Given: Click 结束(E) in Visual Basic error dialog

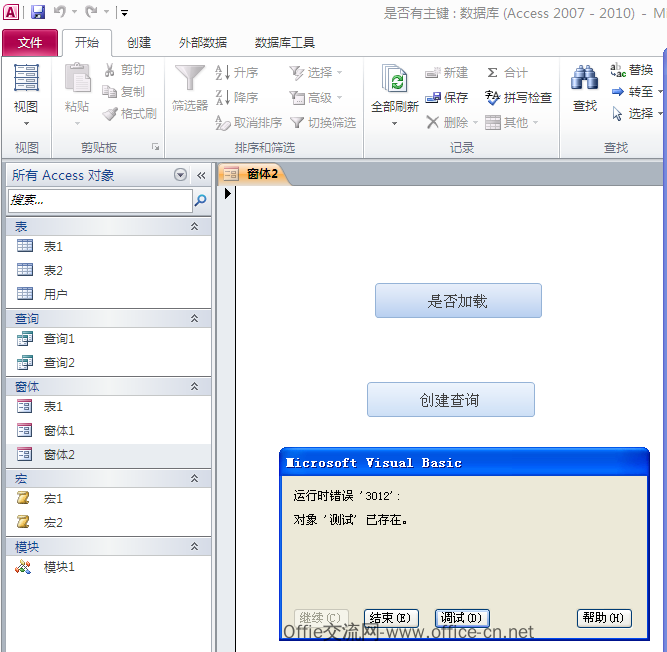Looking at the screenshot, I should [391, 618].
